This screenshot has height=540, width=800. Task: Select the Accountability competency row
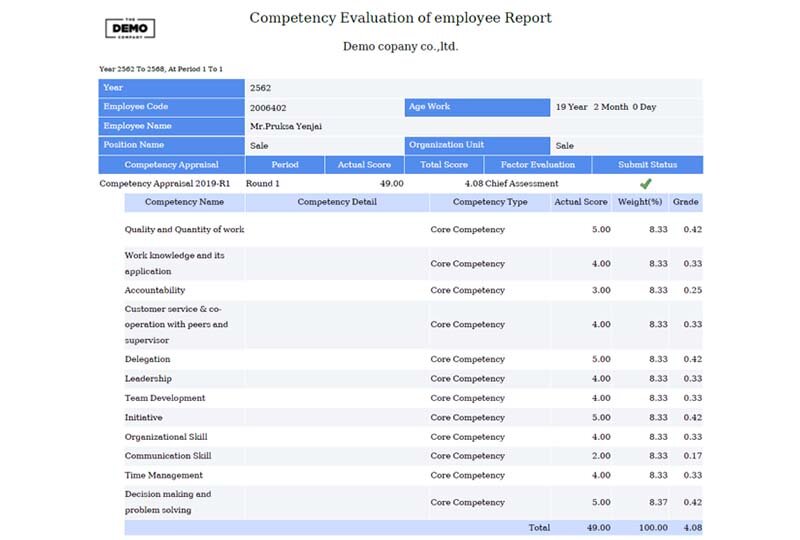point(154,291)
